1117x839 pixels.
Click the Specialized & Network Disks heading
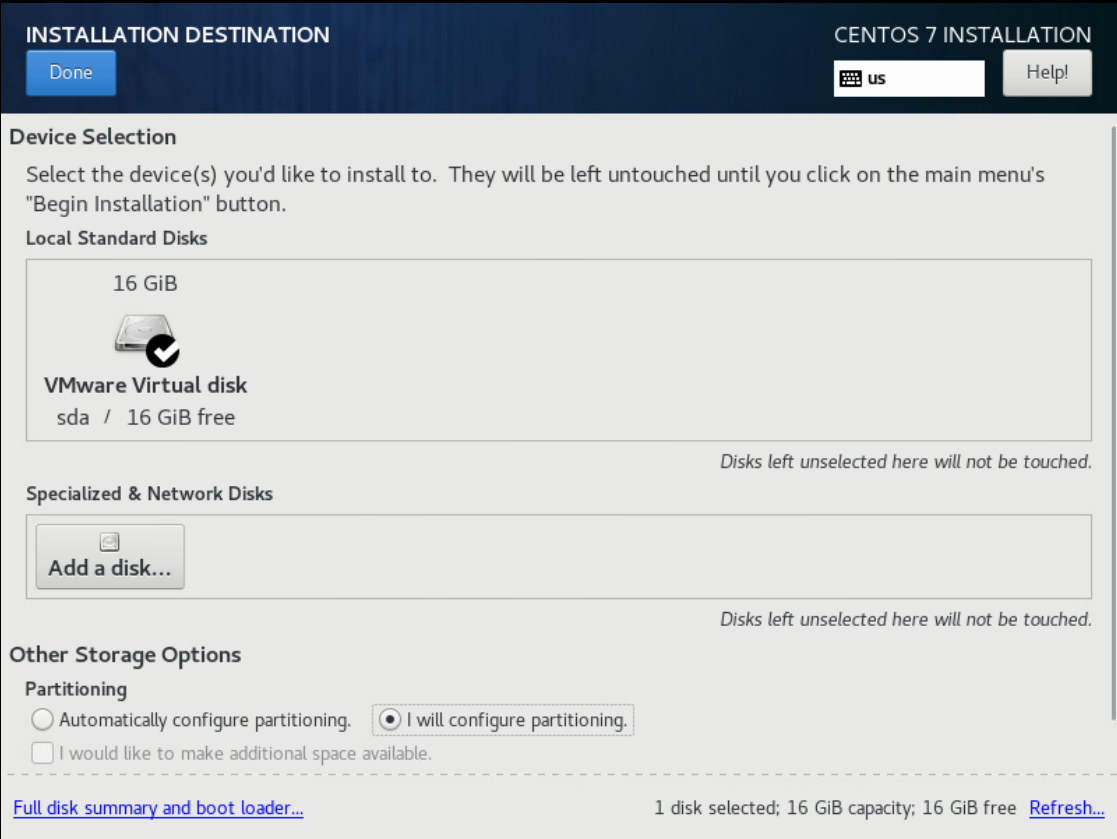coord(150,494)
